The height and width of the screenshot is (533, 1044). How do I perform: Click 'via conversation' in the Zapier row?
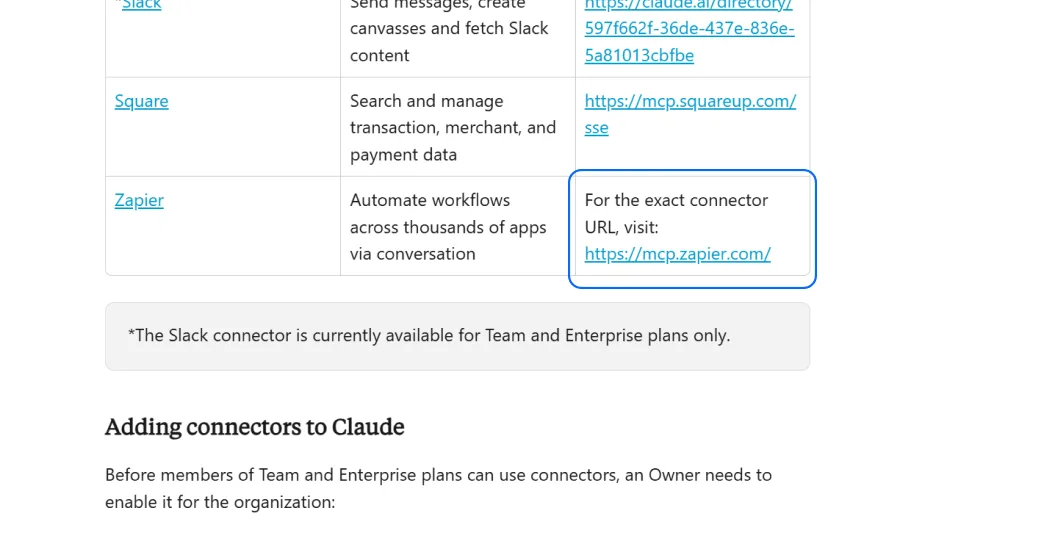click(412, 254)
